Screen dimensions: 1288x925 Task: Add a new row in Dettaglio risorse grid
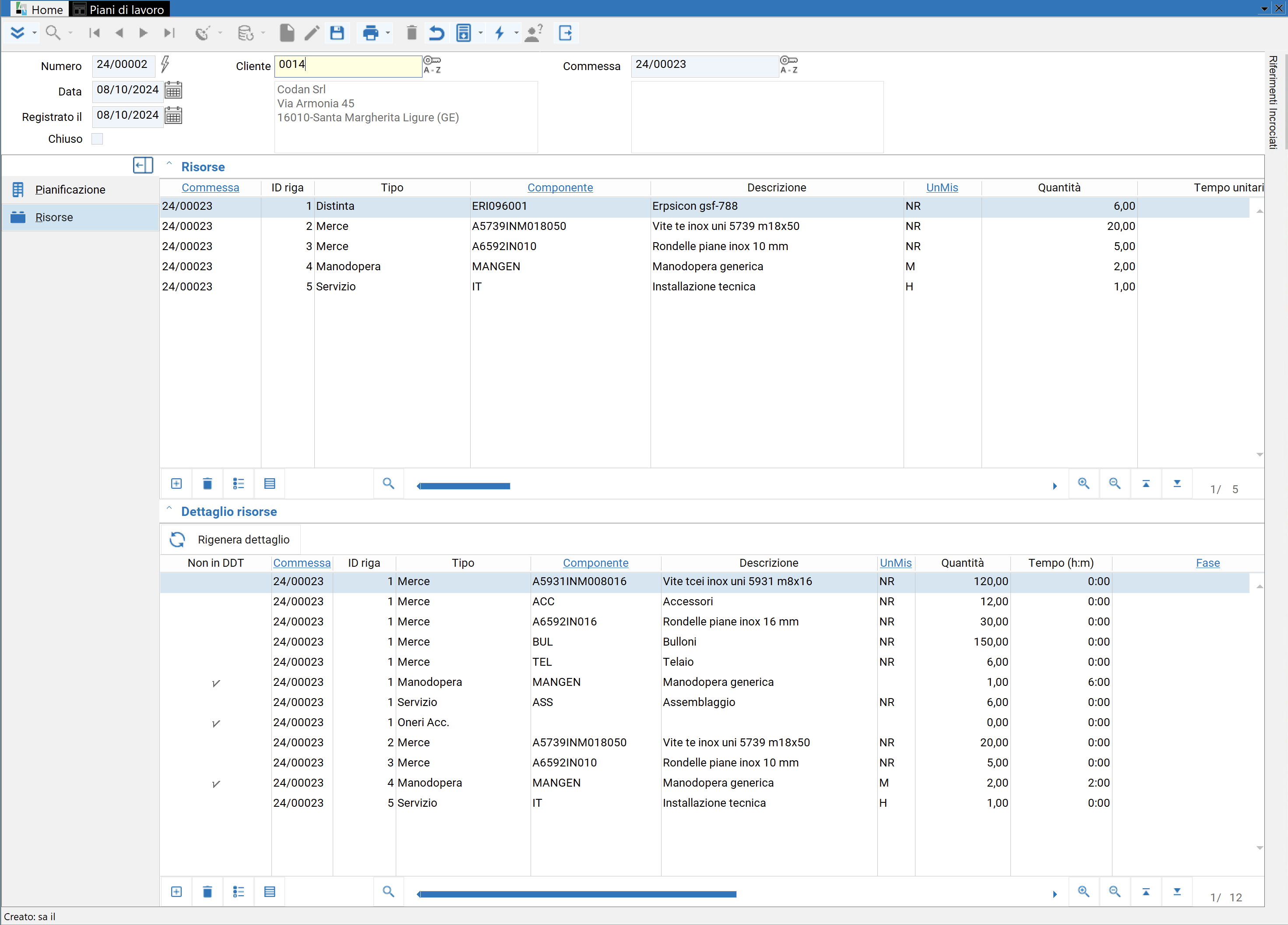(176, 891)
